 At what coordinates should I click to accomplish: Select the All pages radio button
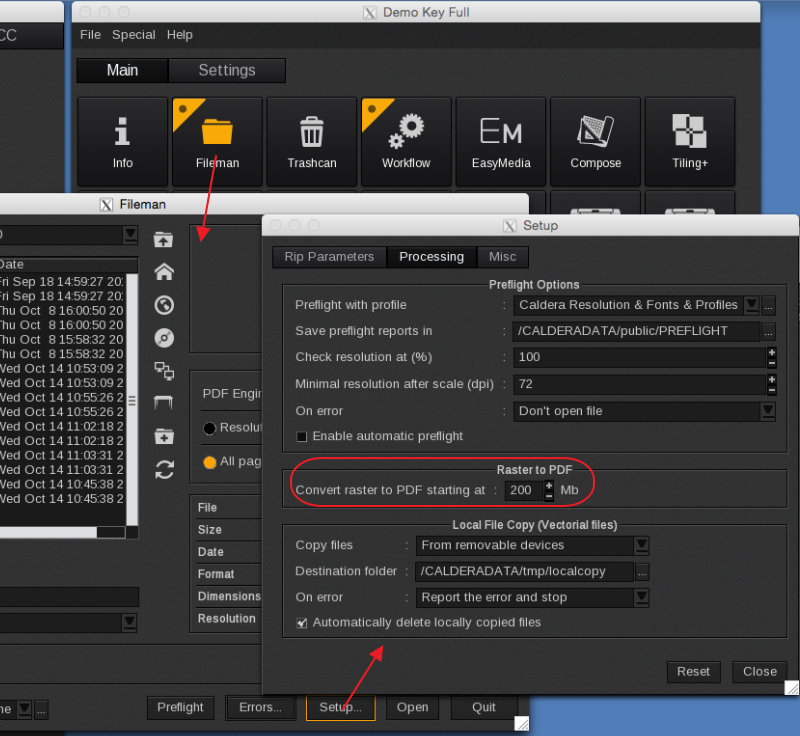(209, 462)
